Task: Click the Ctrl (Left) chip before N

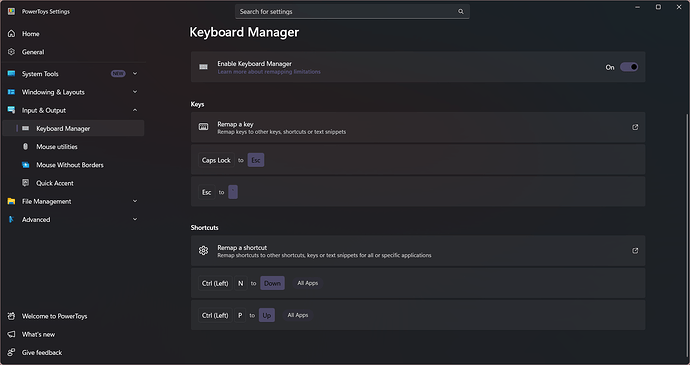Action: pos(215,283)
